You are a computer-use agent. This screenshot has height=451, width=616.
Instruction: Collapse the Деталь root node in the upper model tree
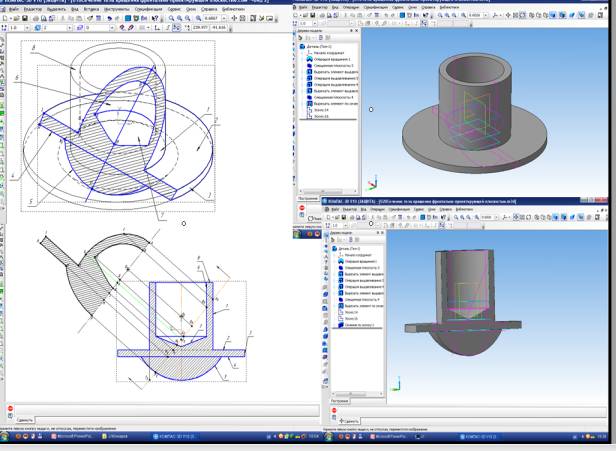[x=301, y=46]
